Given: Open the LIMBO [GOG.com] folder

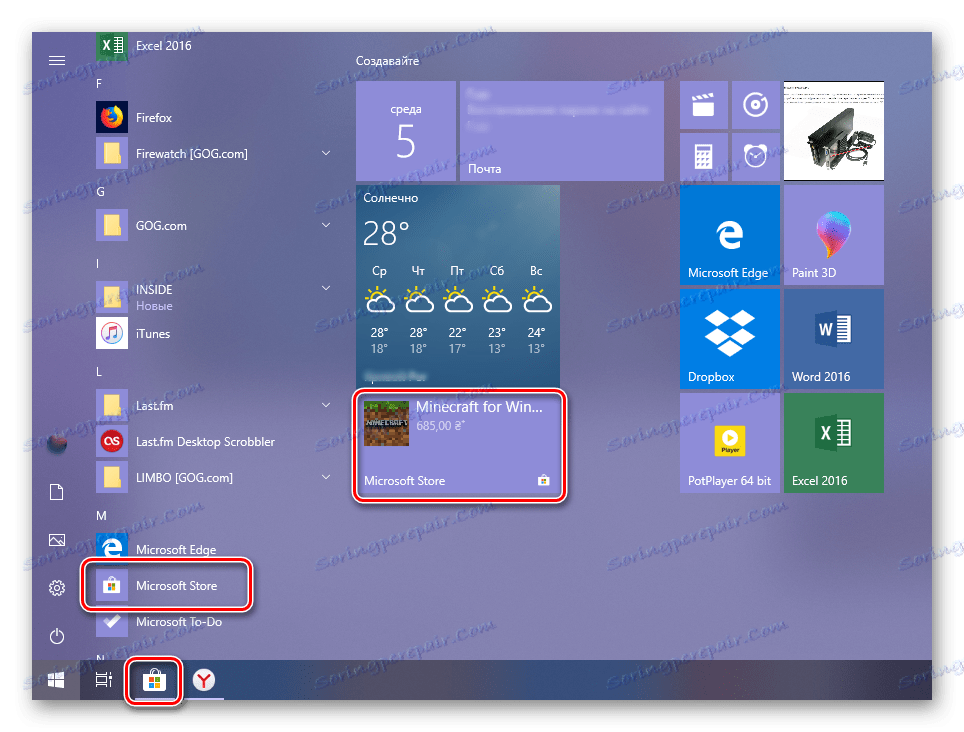Looking at the screenshot, I should [x=213, y=478].
